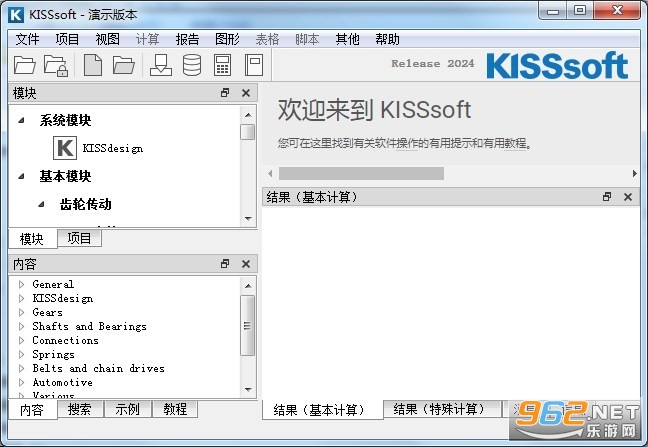Viewport: 648px width, 447px height.
Task: Collapse the 齿轮传动 tree node
Action: tap(41, 204)
